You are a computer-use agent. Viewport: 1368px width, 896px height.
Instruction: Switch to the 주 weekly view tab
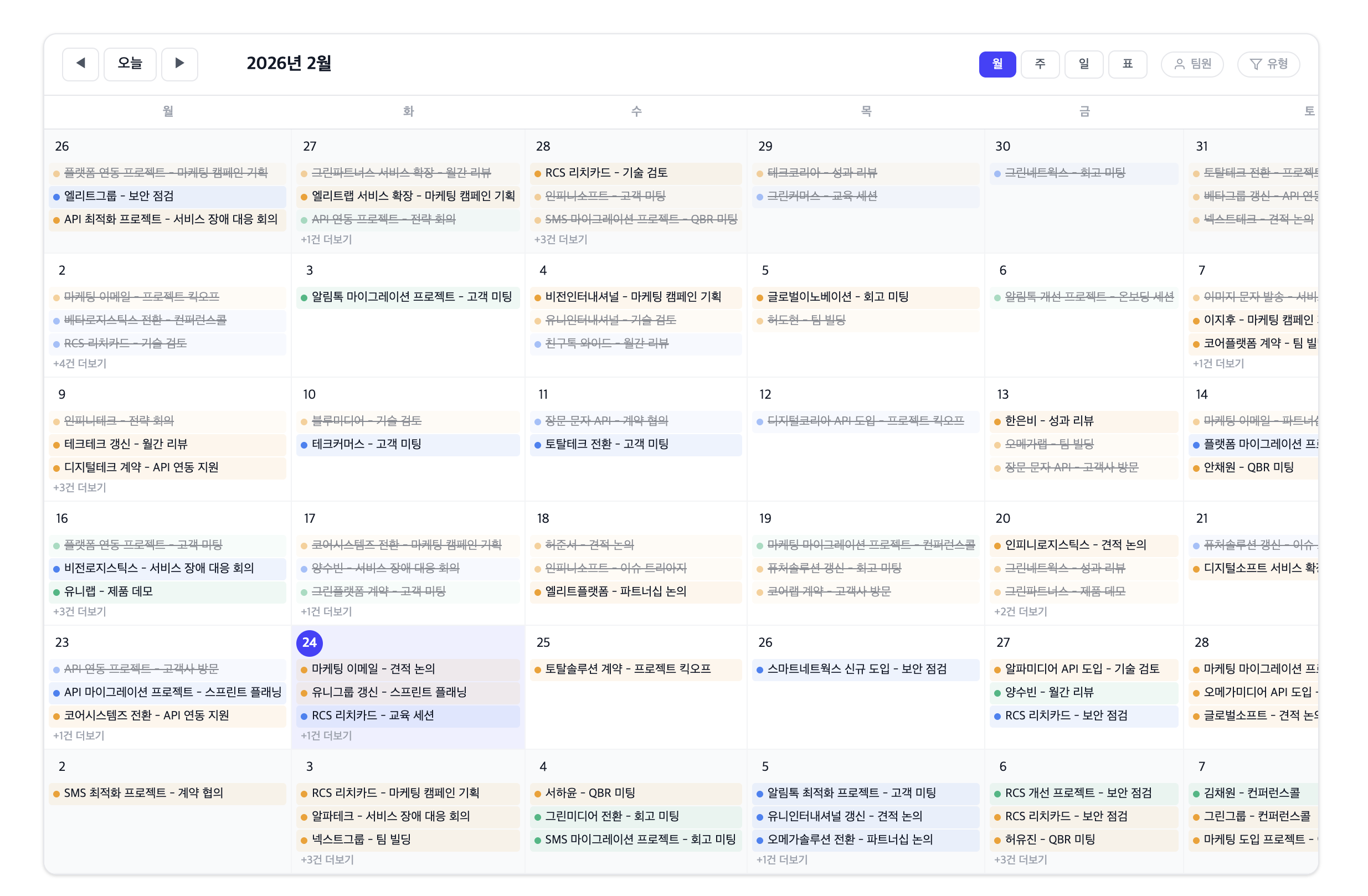(1040, 64)
